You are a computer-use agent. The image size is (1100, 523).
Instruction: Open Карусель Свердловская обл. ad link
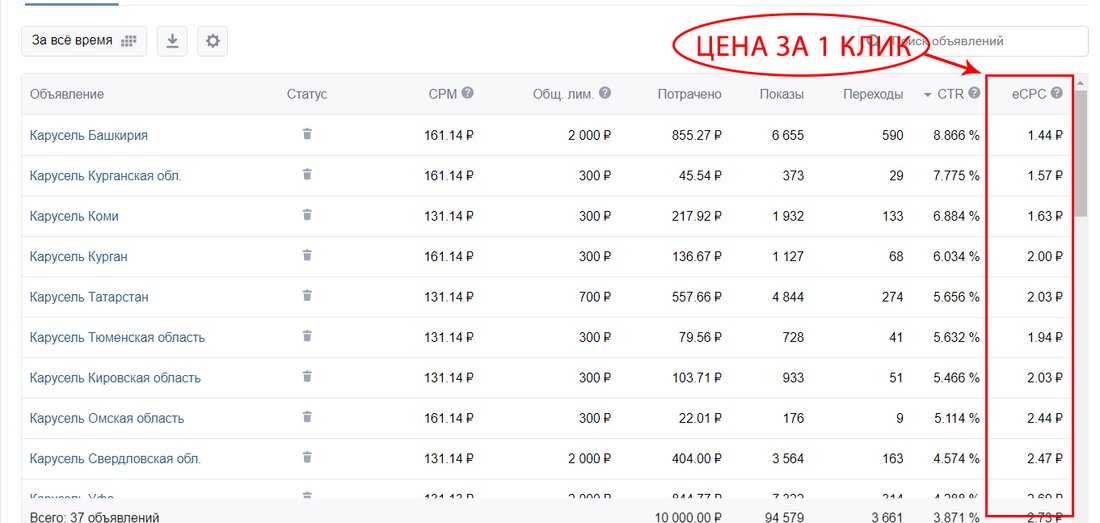115,459
